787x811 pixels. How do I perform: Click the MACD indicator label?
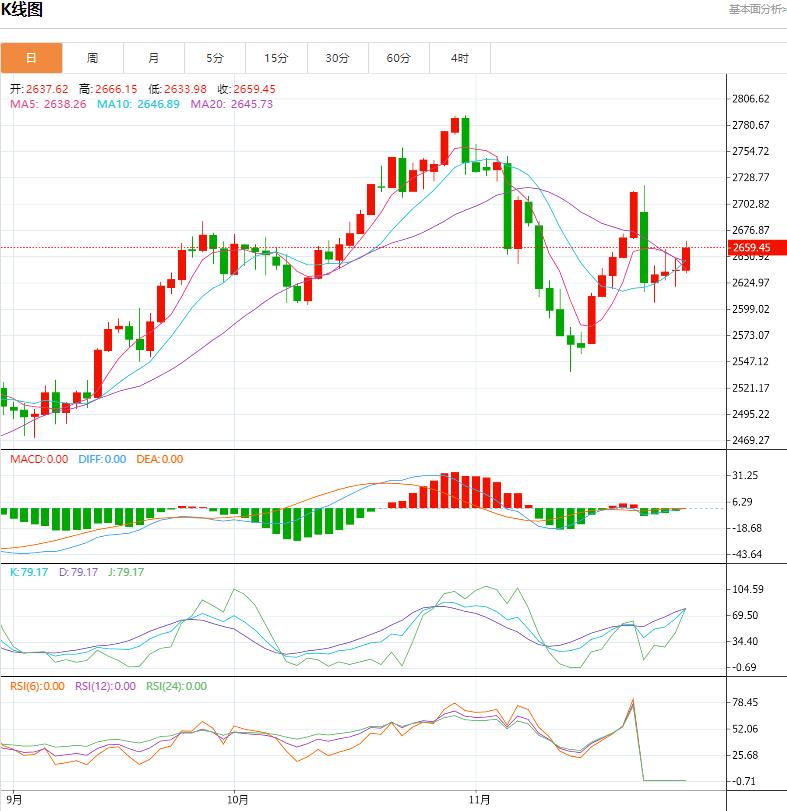pyautogui.click(x=39, y=459)
